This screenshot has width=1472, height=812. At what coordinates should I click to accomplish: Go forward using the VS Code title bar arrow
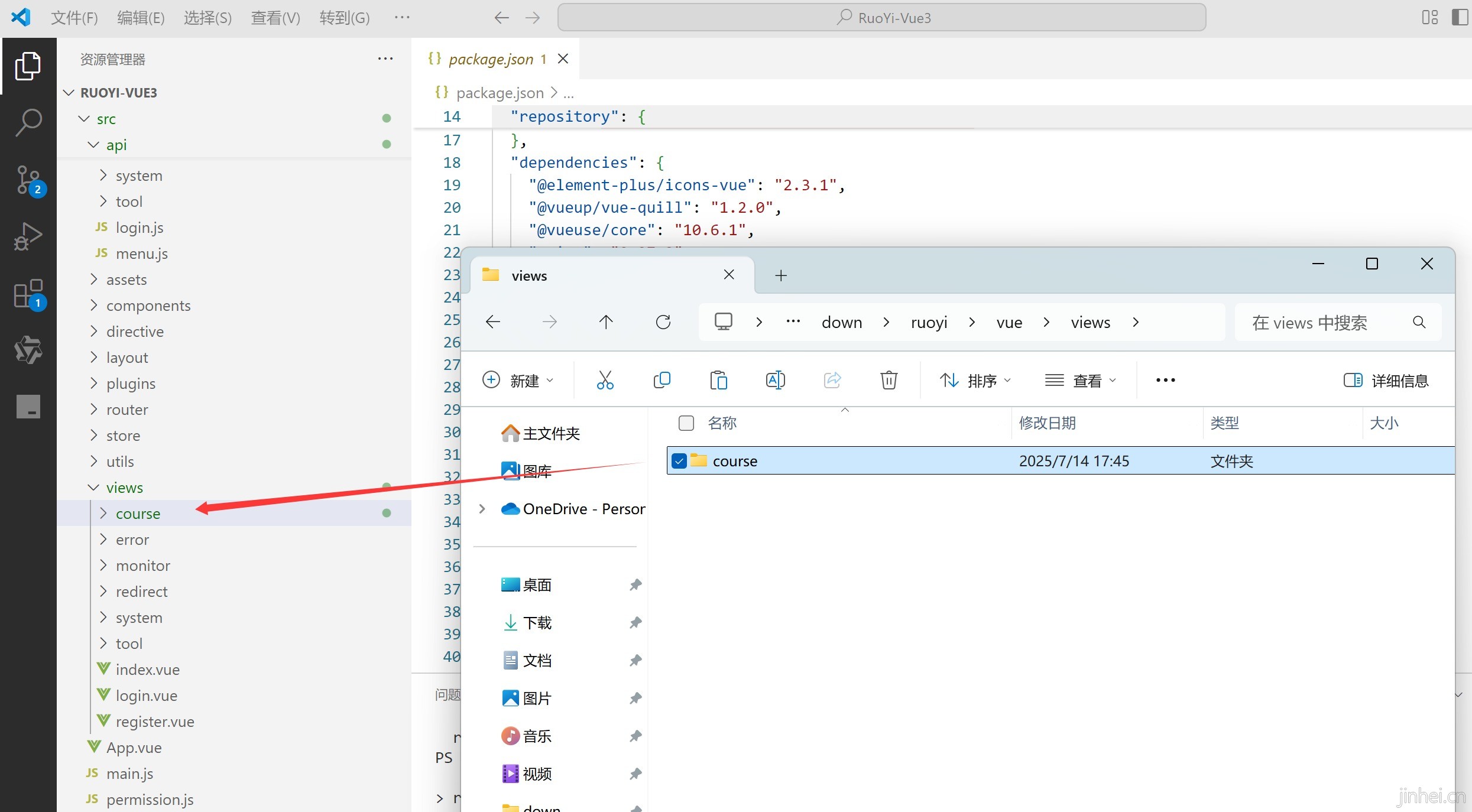pos(533,18)
